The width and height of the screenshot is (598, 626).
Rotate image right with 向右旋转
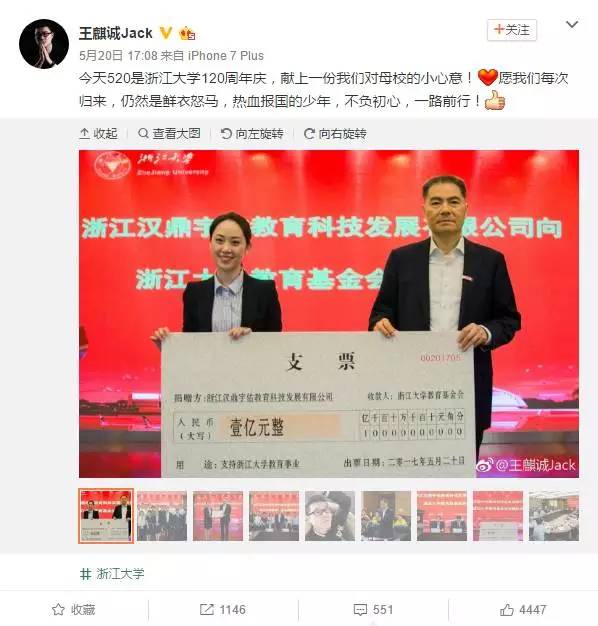tap(335, 133)
